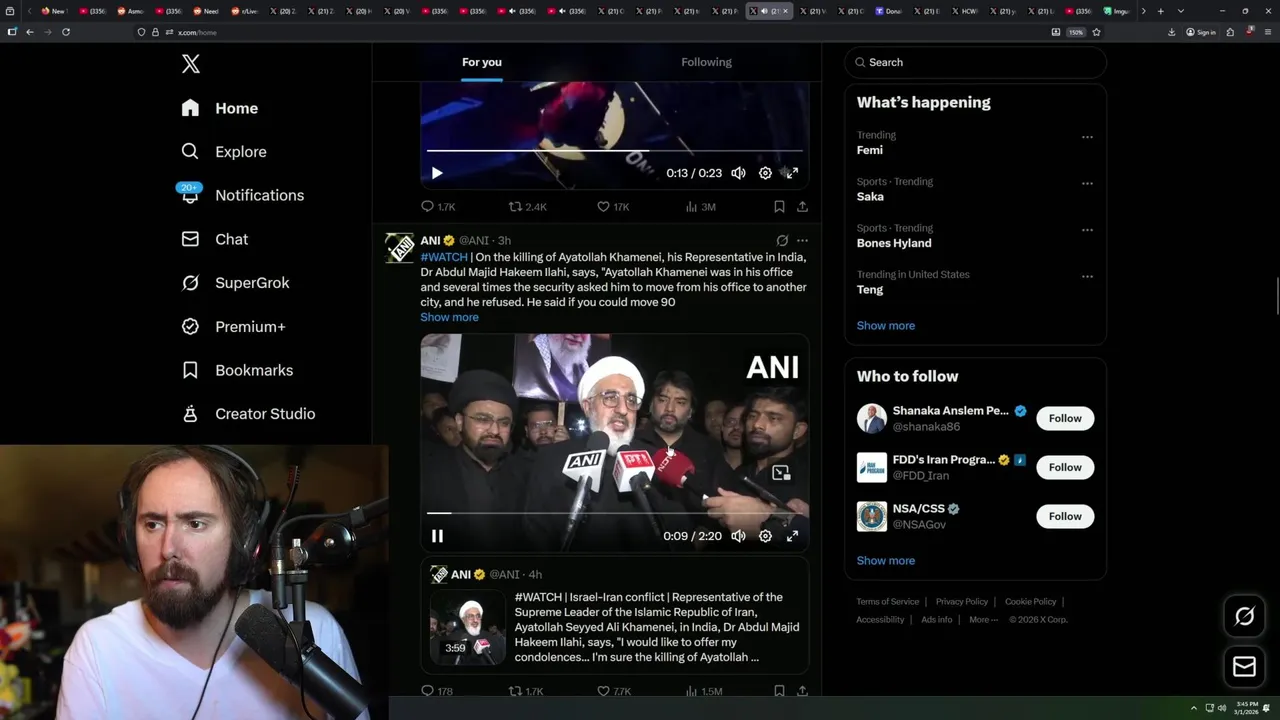
Task: Open Creator Studio in the sidebar
Action: (x=248, y=414)
